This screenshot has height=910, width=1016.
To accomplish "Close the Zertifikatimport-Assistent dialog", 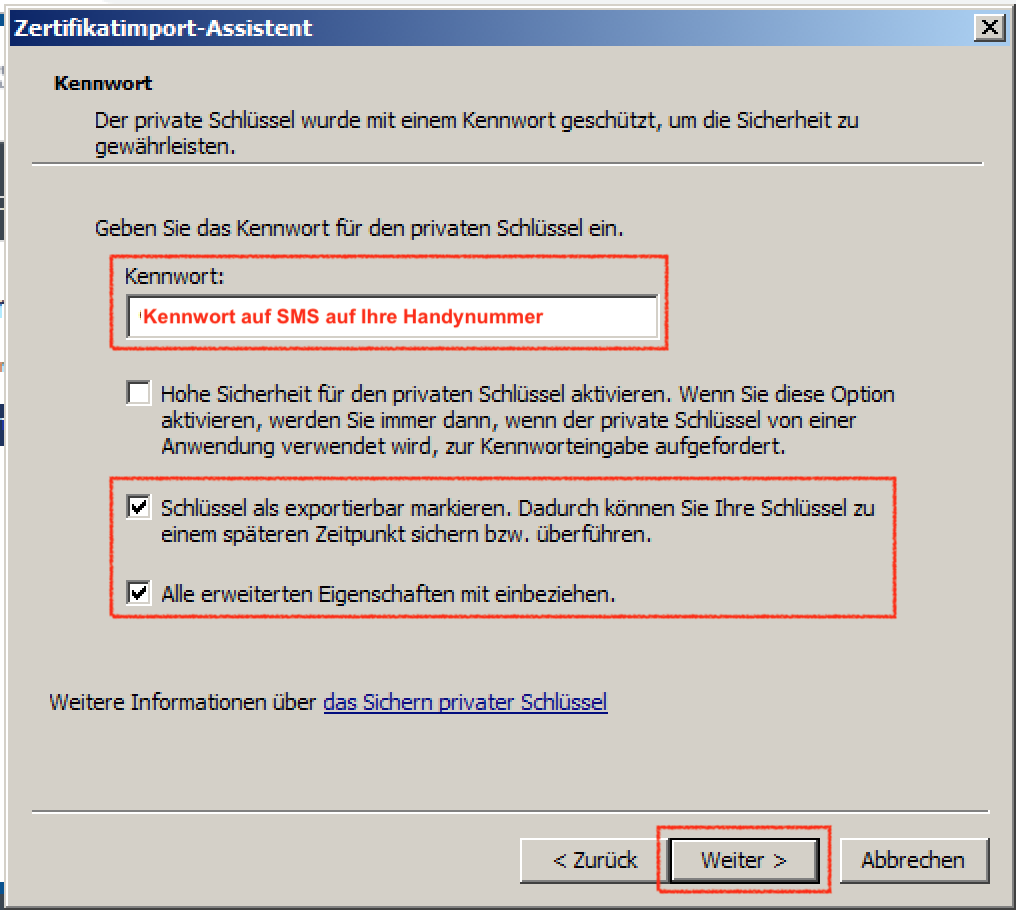I will click(x=989, y=28).
